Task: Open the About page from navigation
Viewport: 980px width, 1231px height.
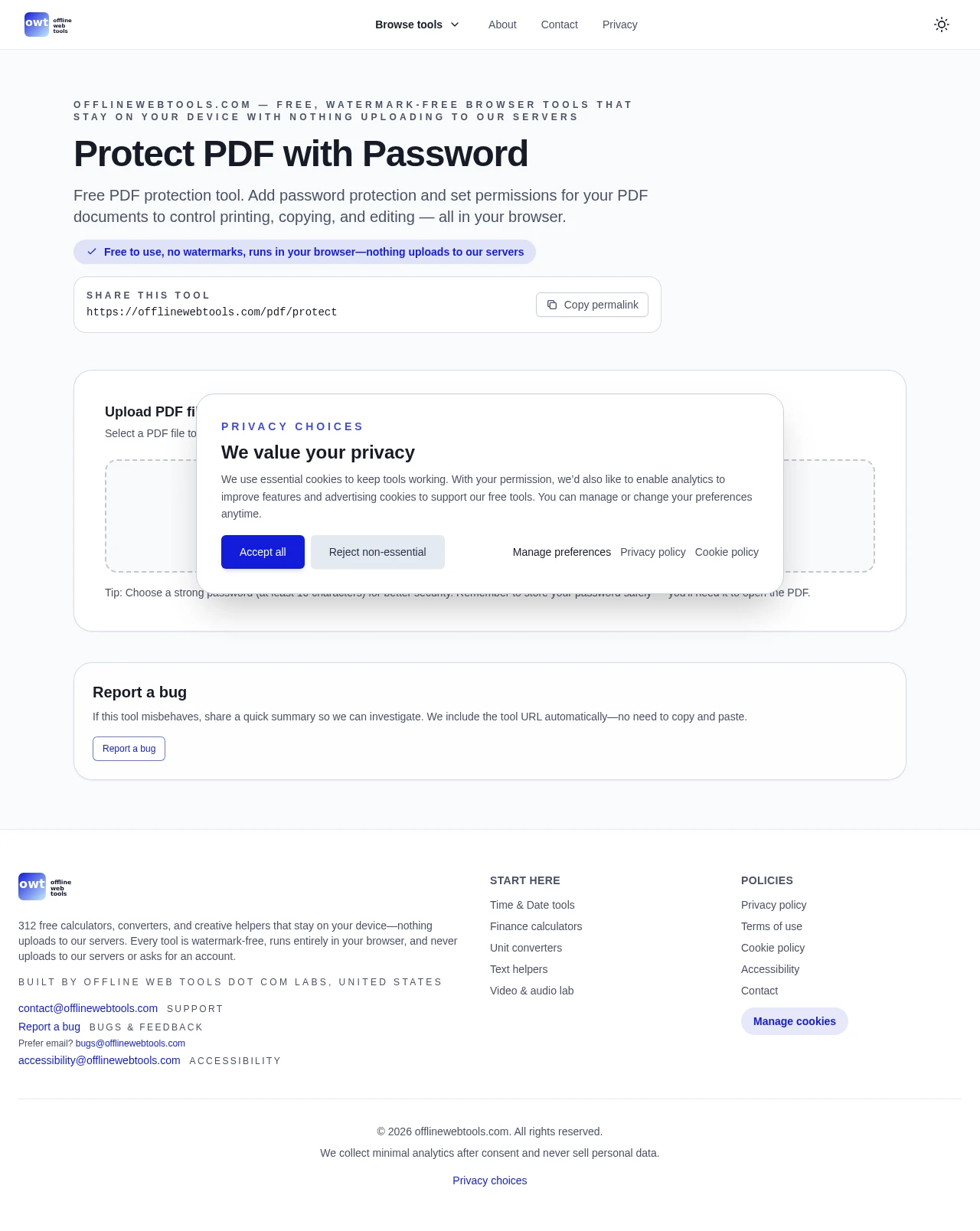Action: (502, 24)
